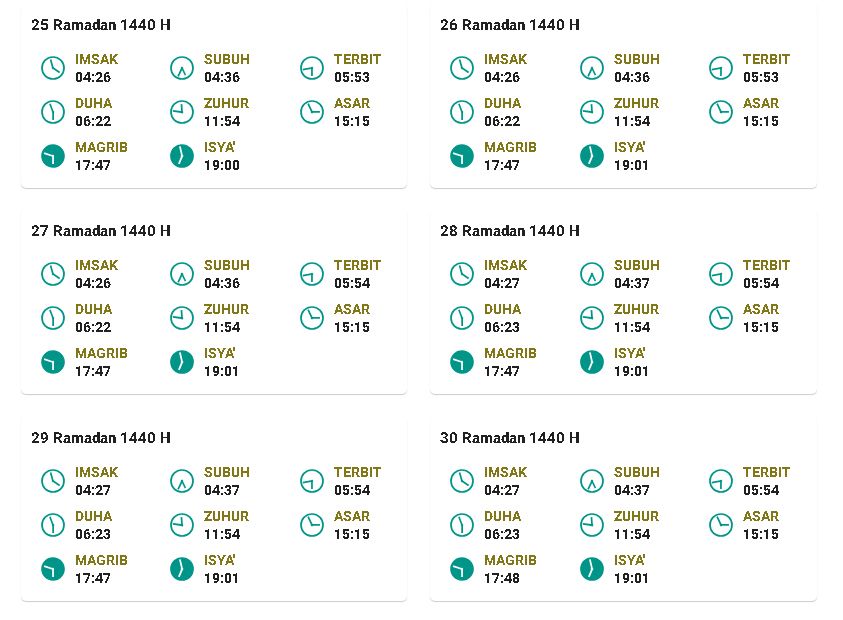Click the filled Isya' icon in 28 Ramadan card
The width and height of the screenshot is (843, 620).
pos(591,362)
